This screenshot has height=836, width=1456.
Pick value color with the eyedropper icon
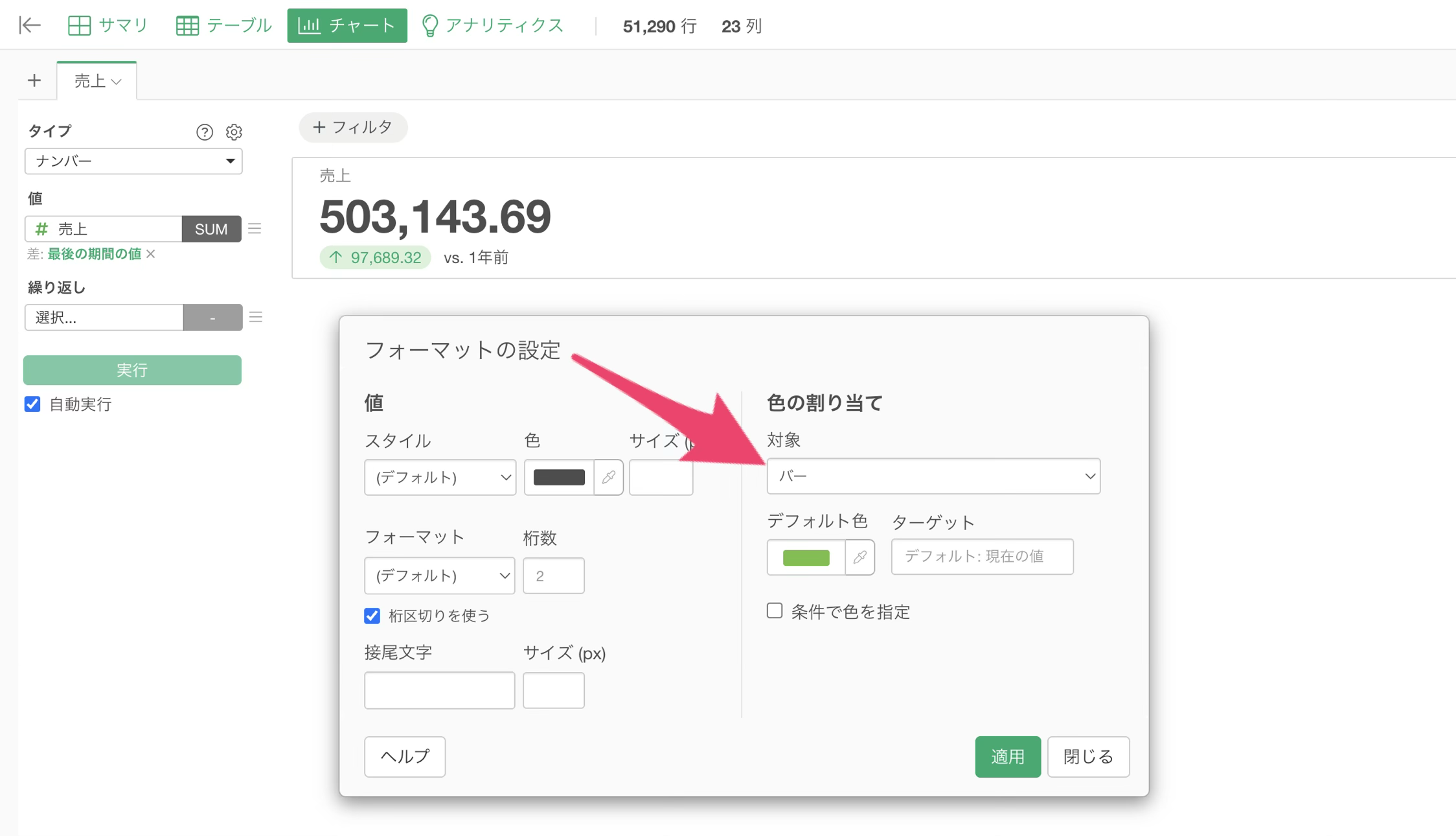(x=608, y=478)
